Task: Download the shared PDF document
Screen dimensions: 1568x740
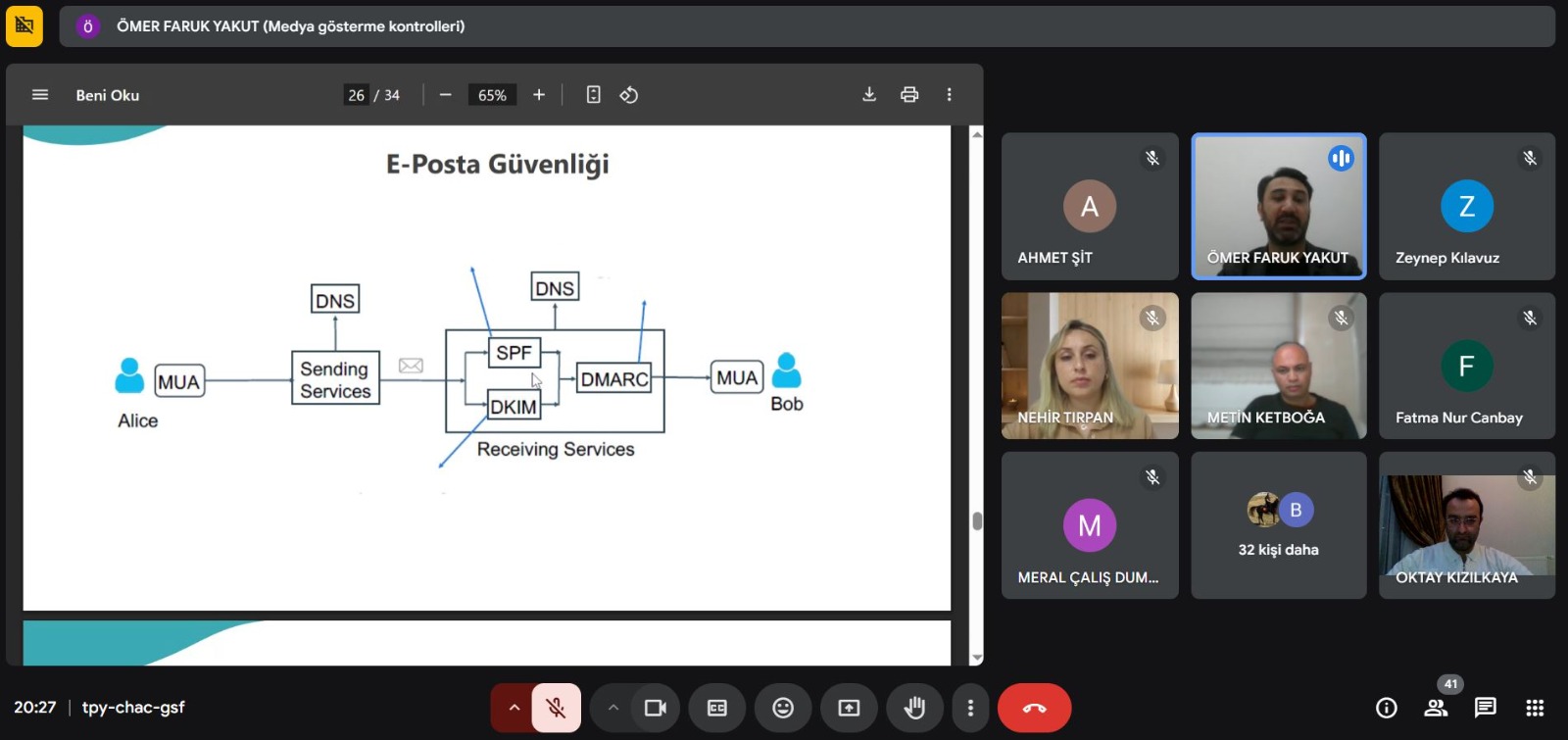Action: 868,94
